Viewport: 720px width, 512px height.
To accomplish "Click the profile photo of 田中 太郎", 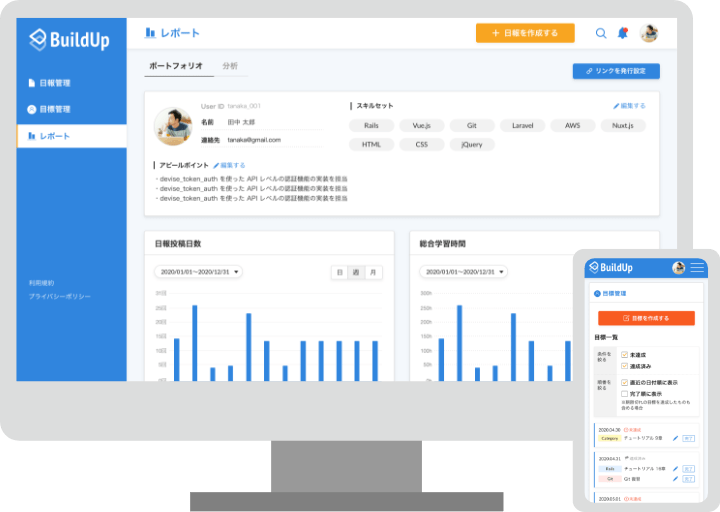I will (172, 126).
